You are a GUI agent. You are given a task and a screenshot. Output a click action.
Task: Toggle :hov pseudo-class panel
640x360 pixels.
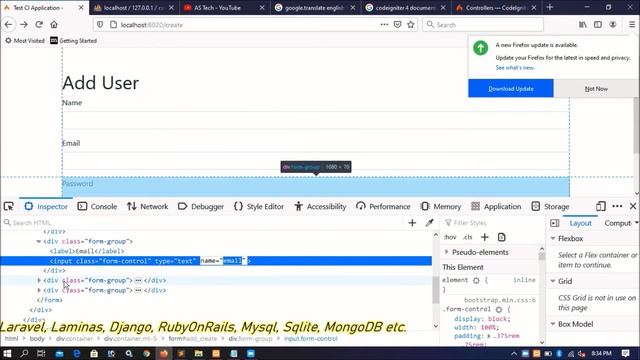click(x=449, y=237)
